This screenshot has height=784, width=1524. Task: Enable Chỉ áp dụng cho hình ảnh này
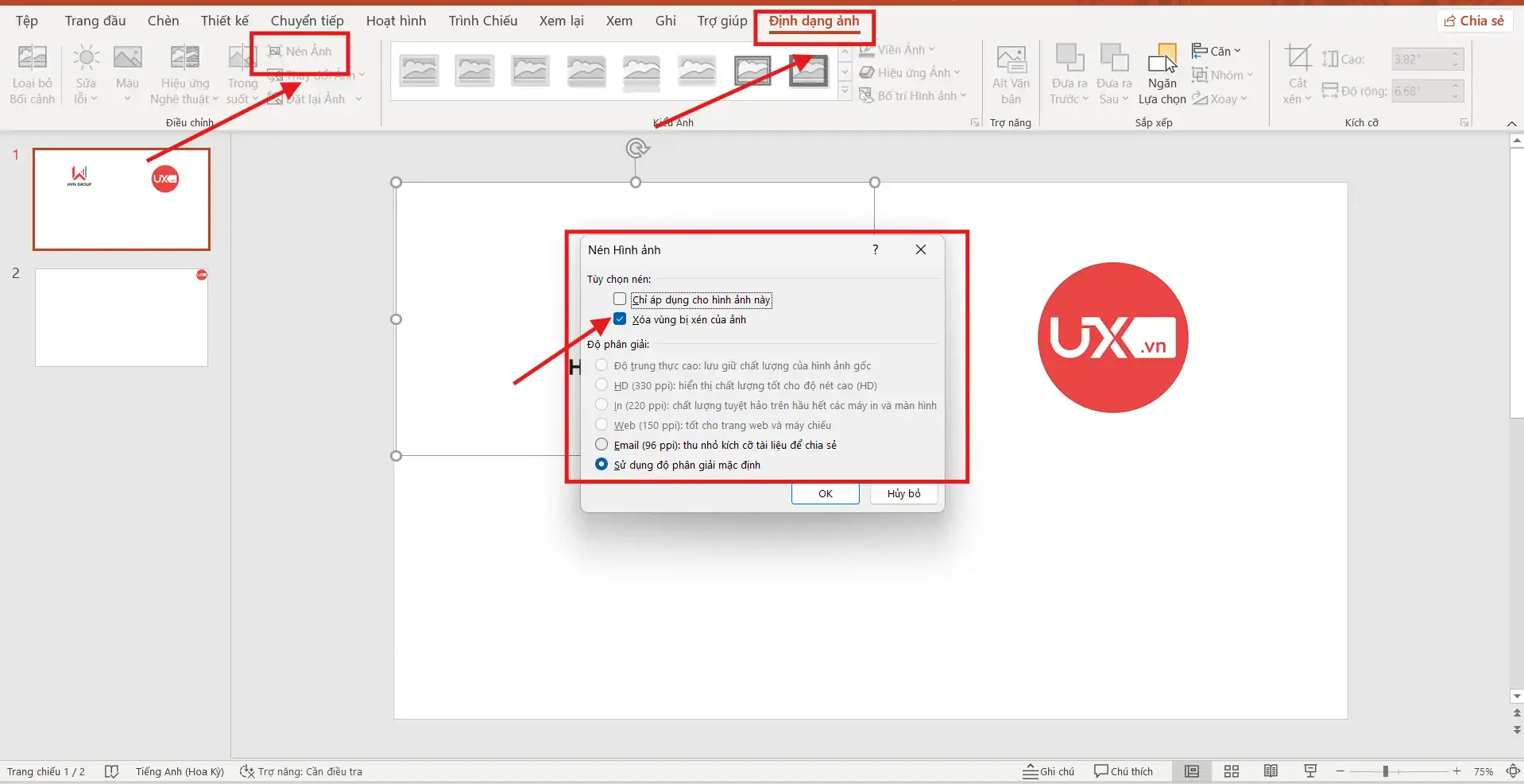pyautogui.click(x=619, y=299)
